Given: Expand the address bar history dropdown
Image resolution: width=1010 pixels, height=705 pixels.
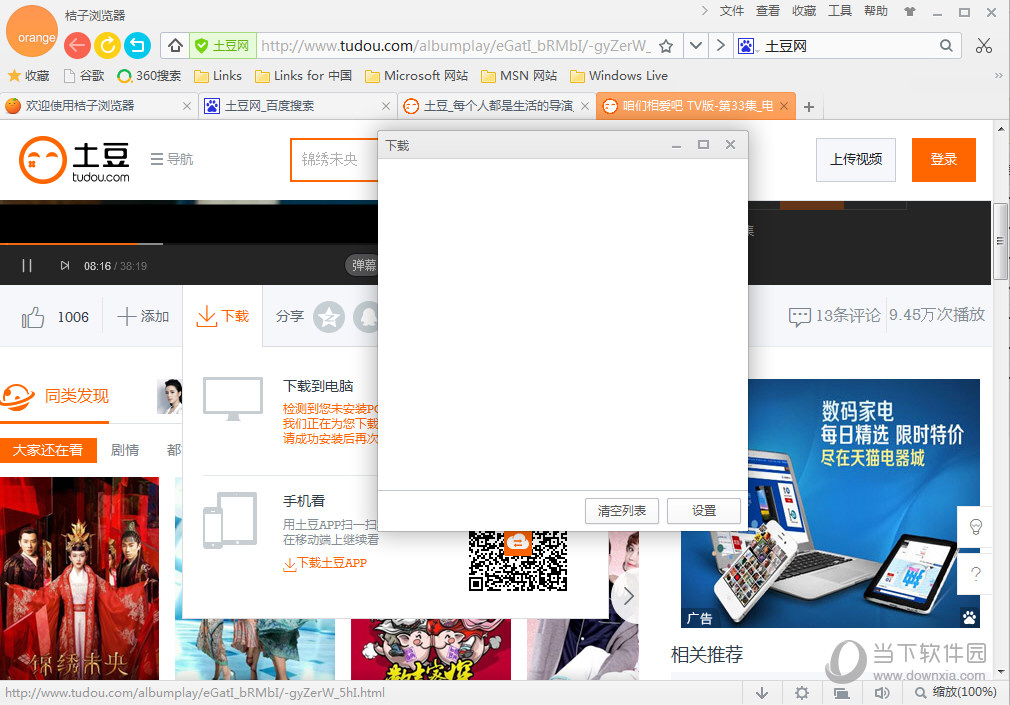Looking at the screenshot, I should (x=695, y=45).
